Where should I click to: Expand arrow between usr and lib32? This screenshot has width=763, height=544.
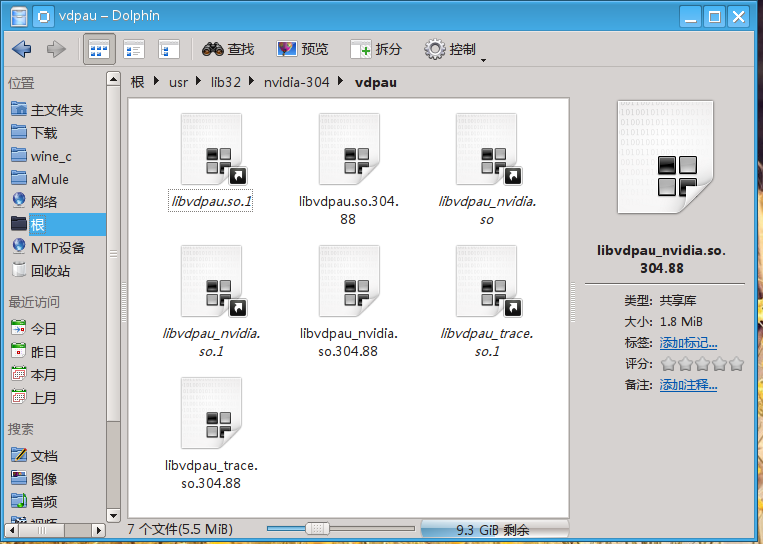pyautogui.click(x=199, y=81)
